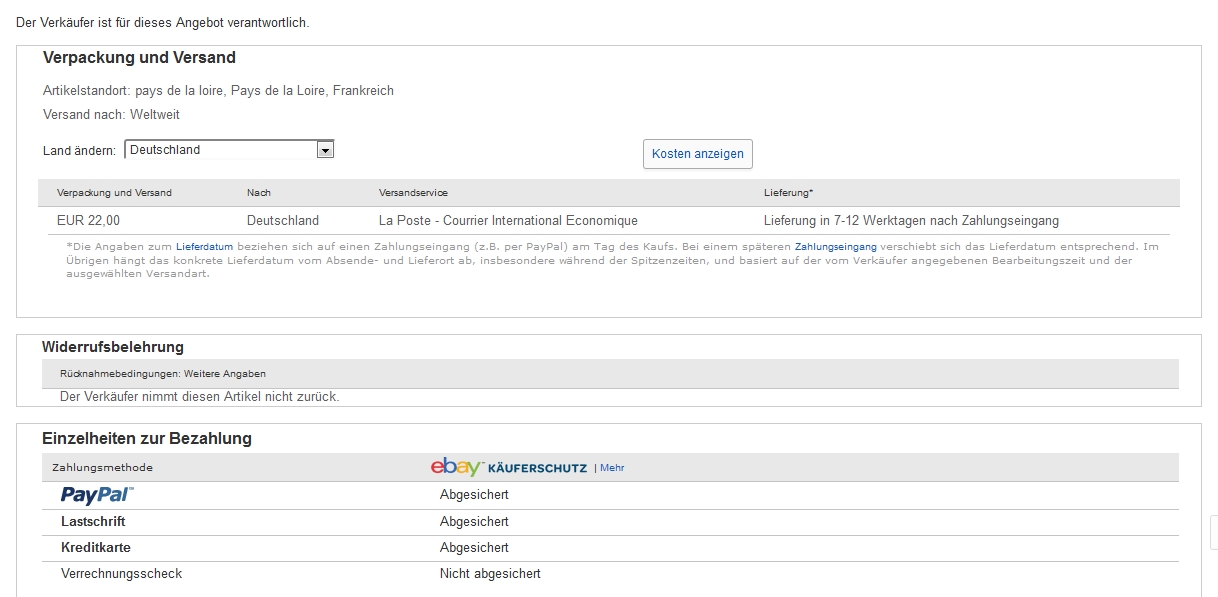The width and height of the screenshot is (1218, 597).
Task: Click the partially hidden tab at right edge
Action: [x=1213, y=532]
